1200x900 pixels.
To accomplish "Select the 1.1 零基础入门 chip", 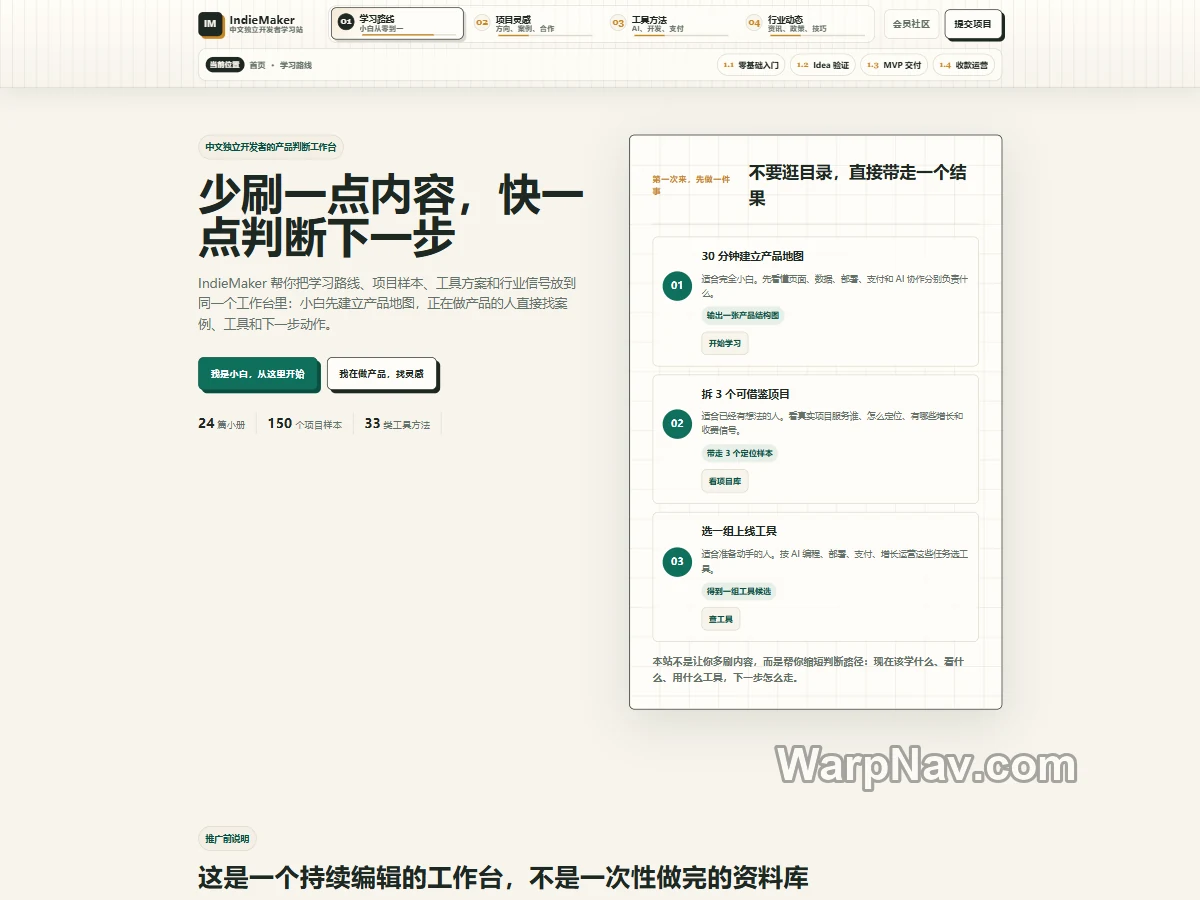I will pos(751,65).
